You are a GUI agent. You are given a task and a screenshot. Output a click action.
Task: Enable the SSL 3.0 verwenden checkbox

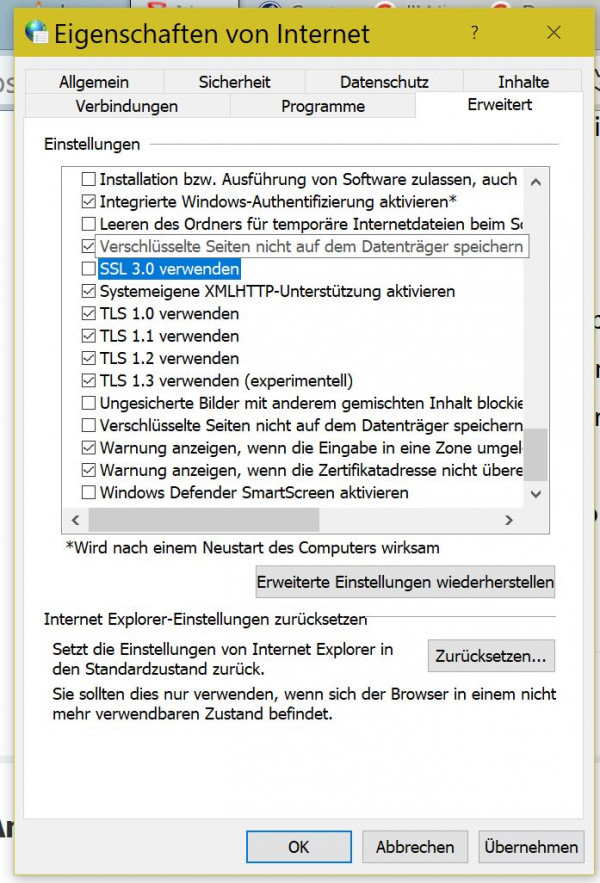coord(88,269)
